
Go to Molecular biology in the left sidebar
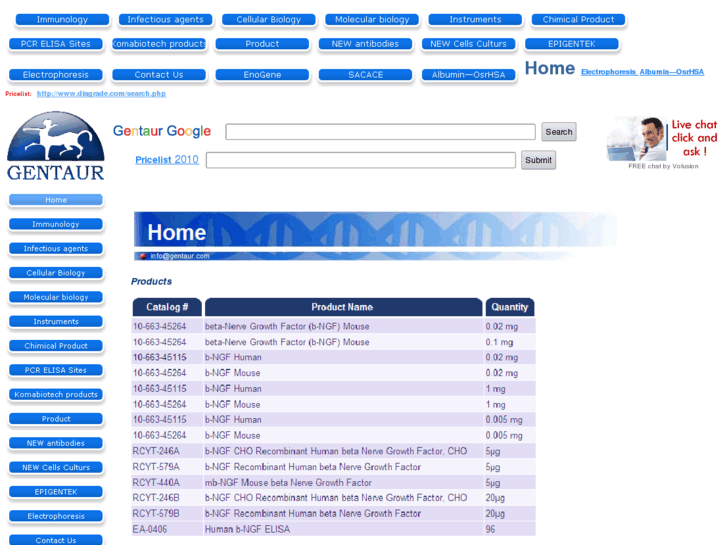point(56,297)
